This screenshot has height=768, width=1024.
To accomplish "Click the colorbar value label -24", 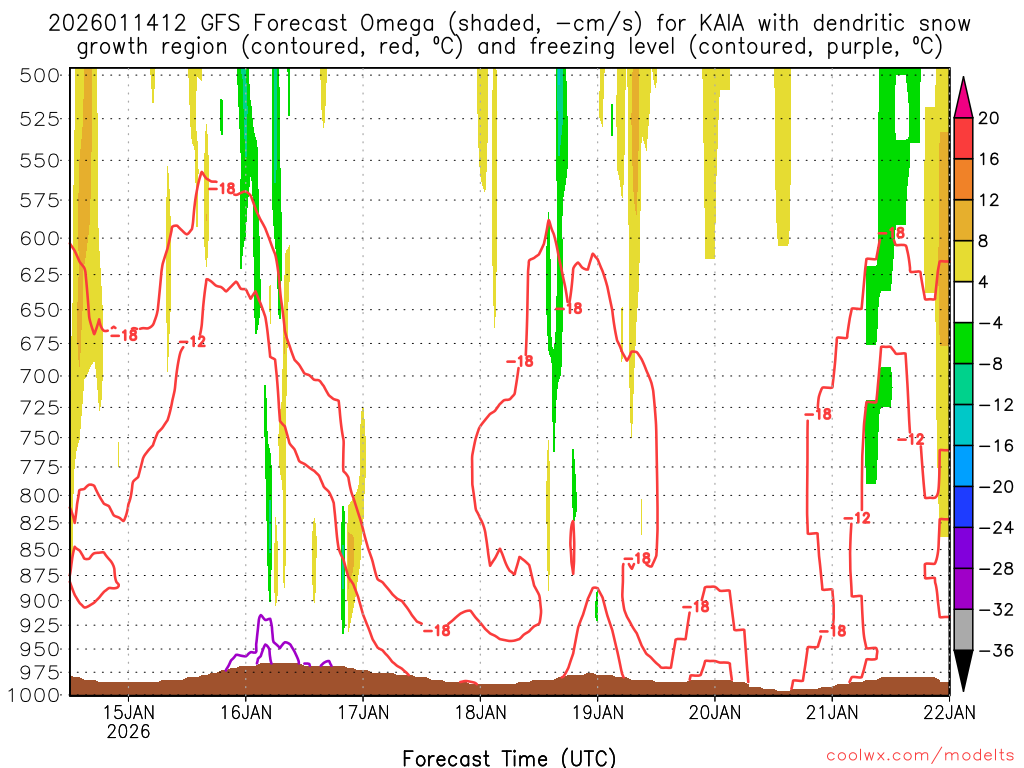I will pyautogui.click(x=996, y=528).
